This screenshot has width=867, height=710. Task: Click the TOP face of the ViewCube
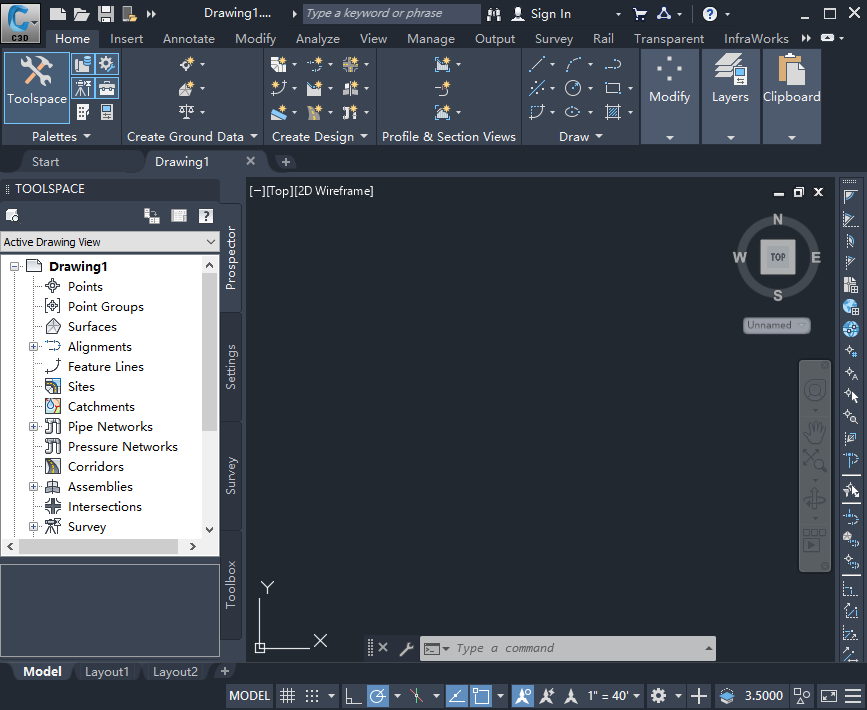click(777, 257)
